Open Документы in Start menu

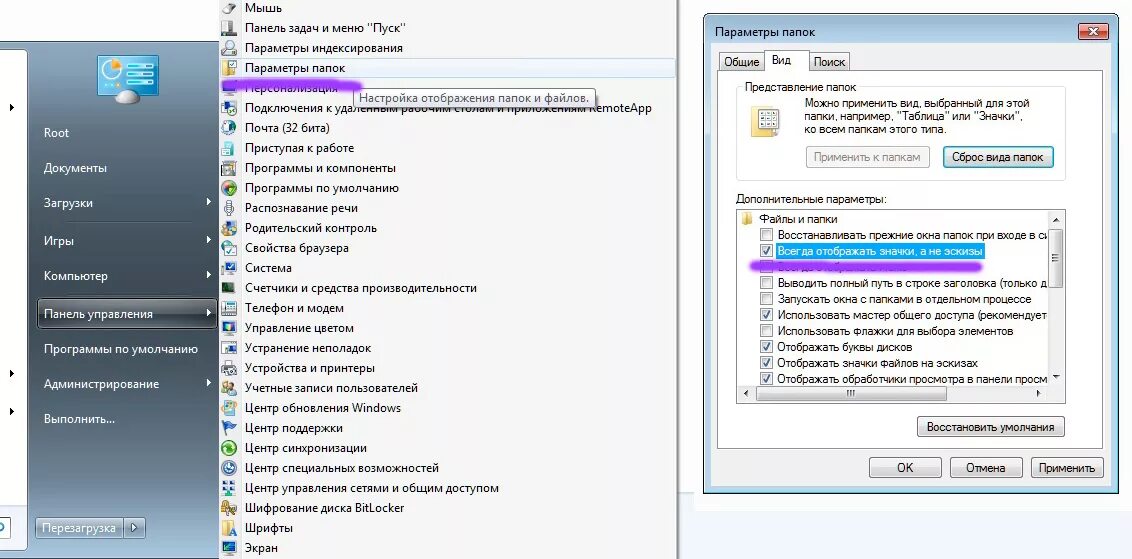pyautogui.click(x=75, y=168)
